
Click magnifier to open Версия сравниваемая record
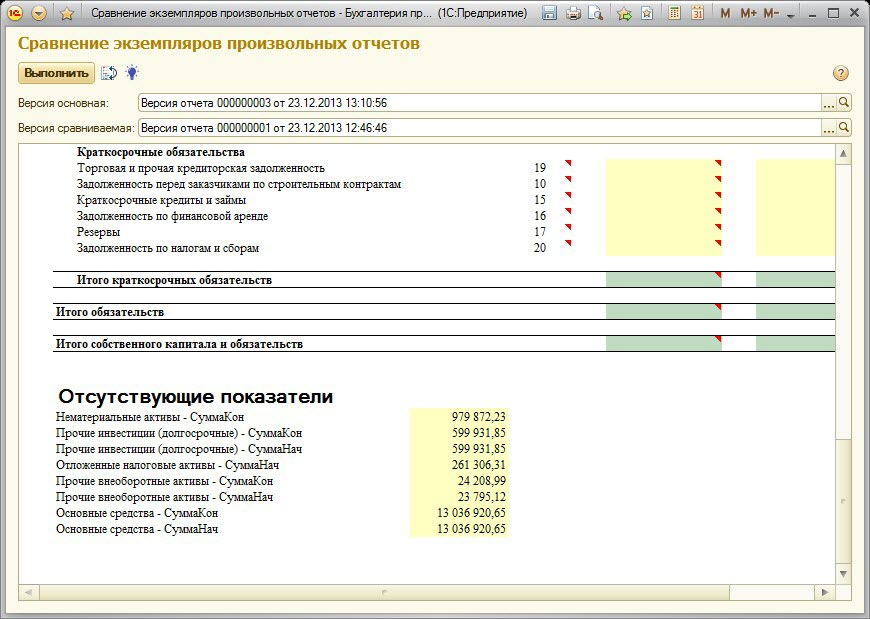click(844, 128)
